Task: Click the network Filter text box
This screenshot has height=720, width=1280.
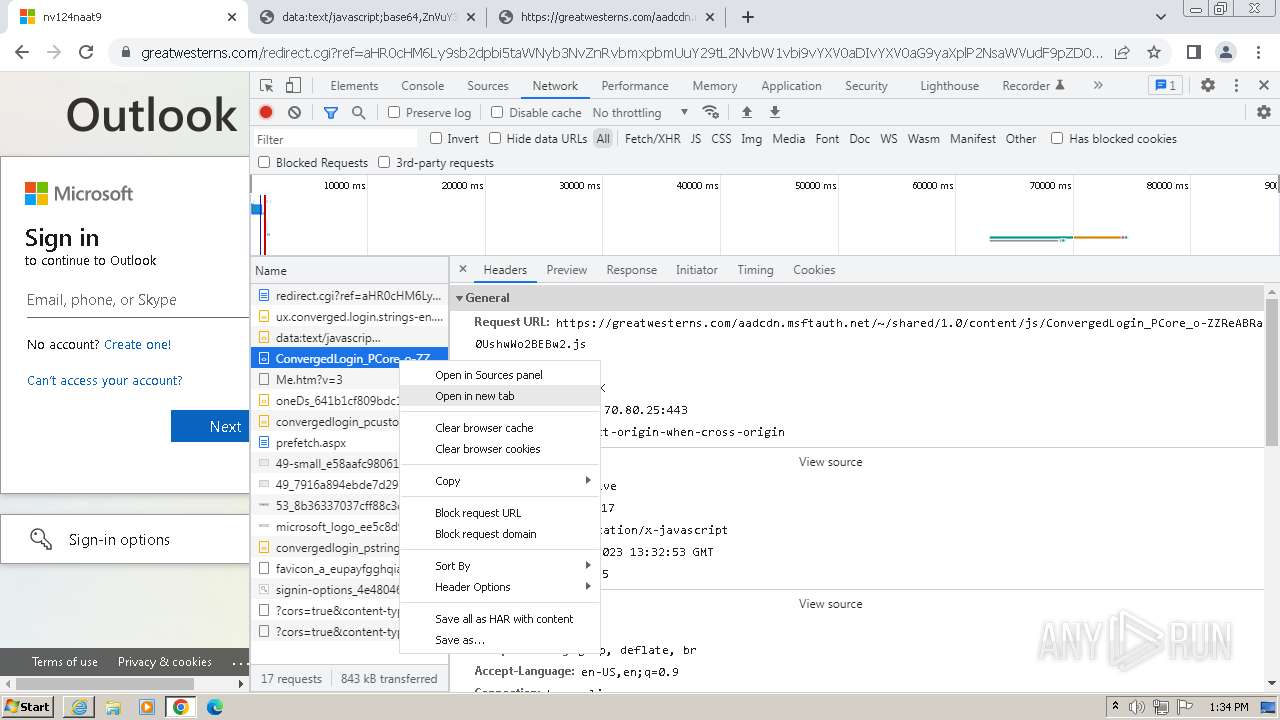Action: click(336, 139)
